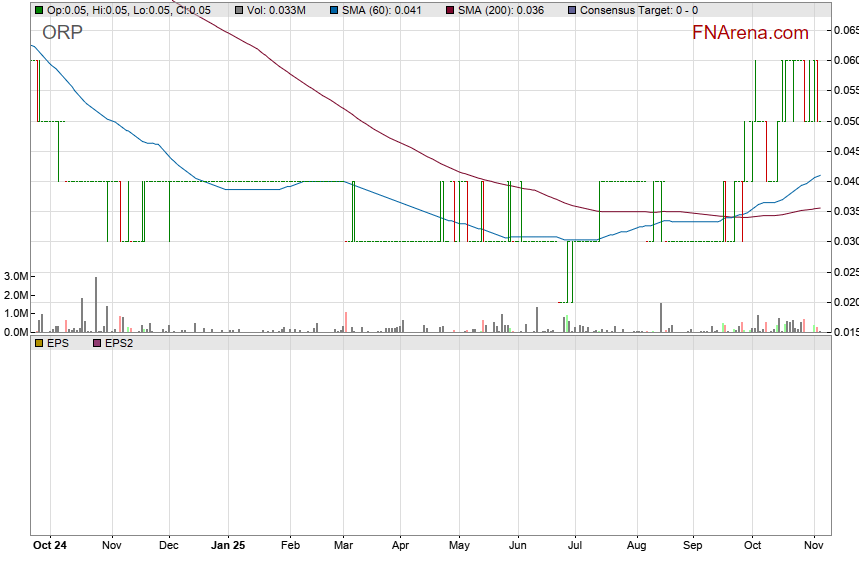
Task: Click the purple EPS2 legend swatch
Action: [97, 343]
